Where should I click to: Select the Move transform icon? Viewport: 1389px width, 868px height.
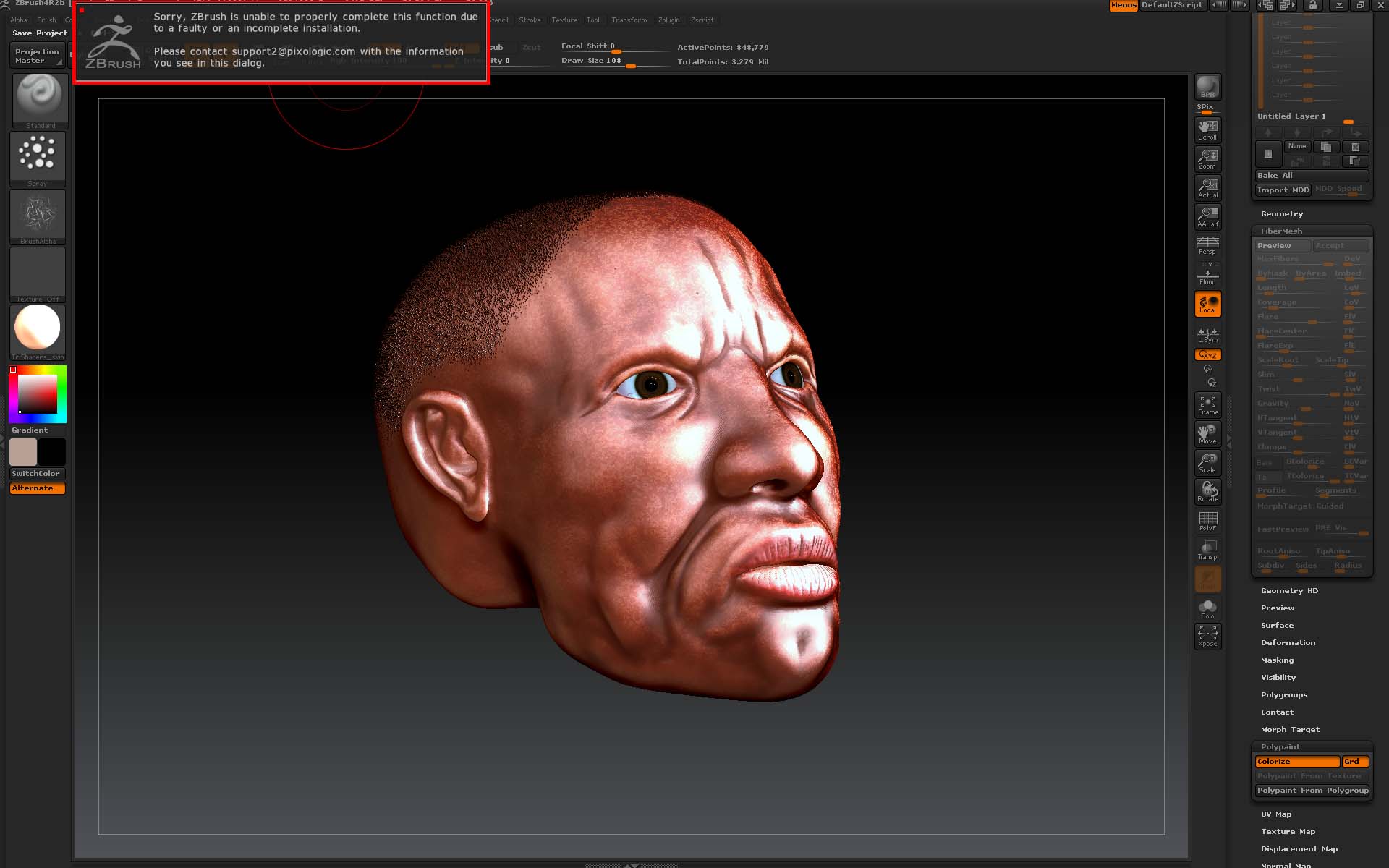pyautogui.click(x=1207, y=433)
